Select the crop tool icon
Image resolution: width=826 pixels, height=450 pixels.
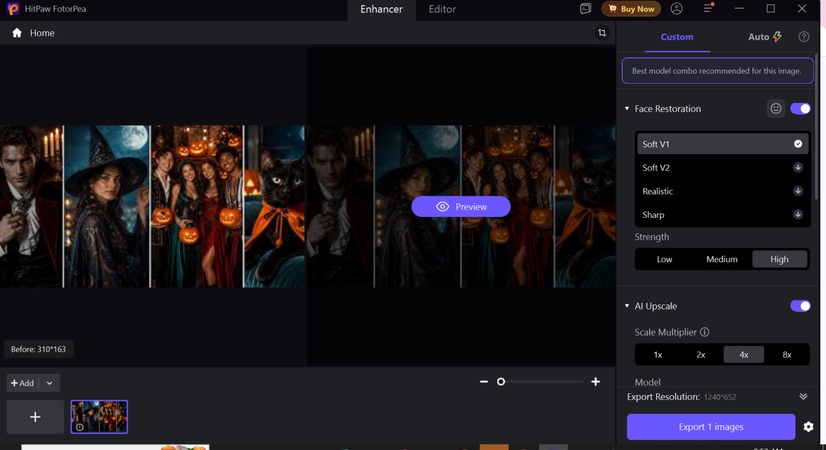(x=602, y=33)
